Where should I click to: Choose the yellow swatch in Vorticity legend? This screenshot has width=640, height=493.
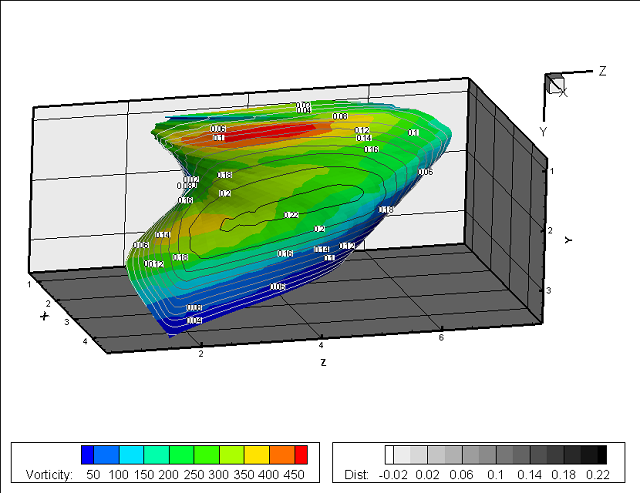point(257,455)
